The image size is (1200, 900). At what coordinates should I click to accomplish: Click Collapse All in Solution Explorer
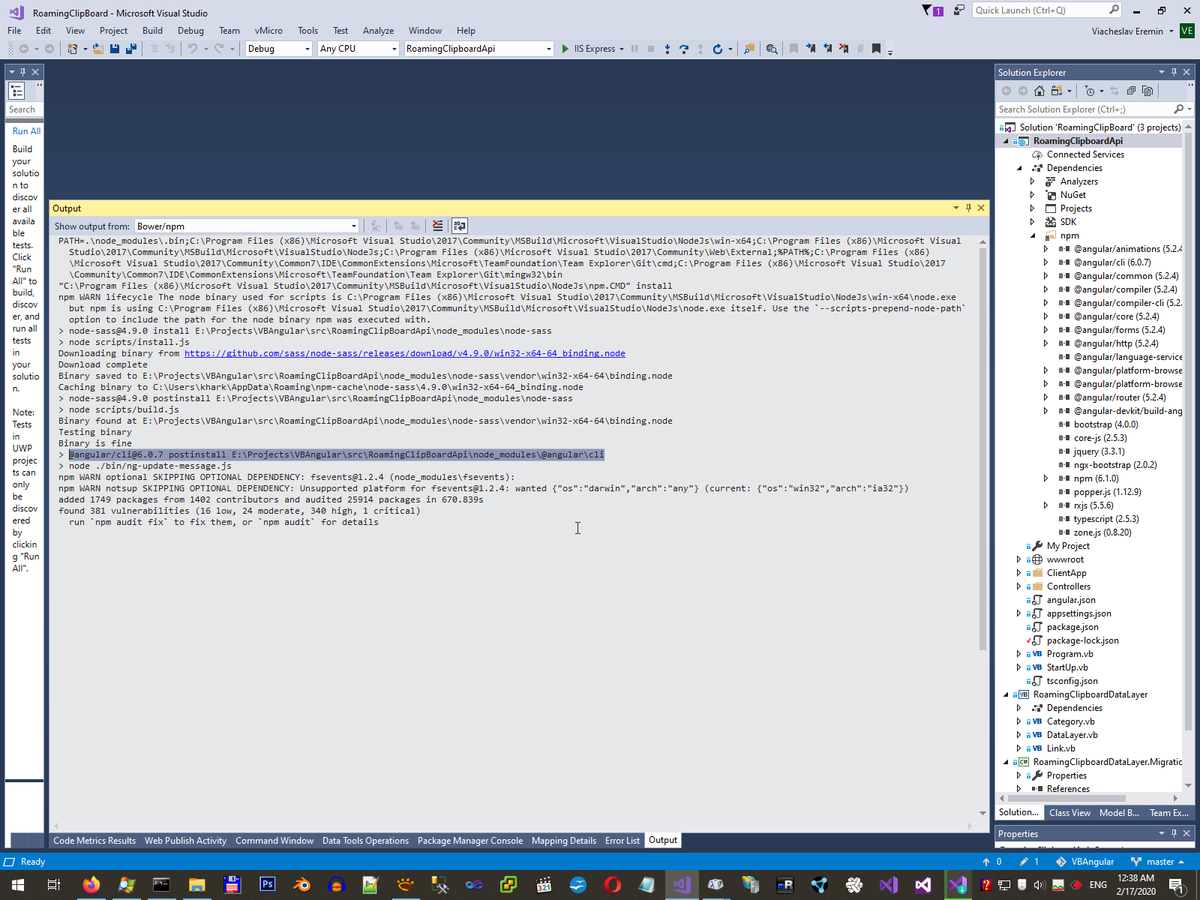point(1131,91)
